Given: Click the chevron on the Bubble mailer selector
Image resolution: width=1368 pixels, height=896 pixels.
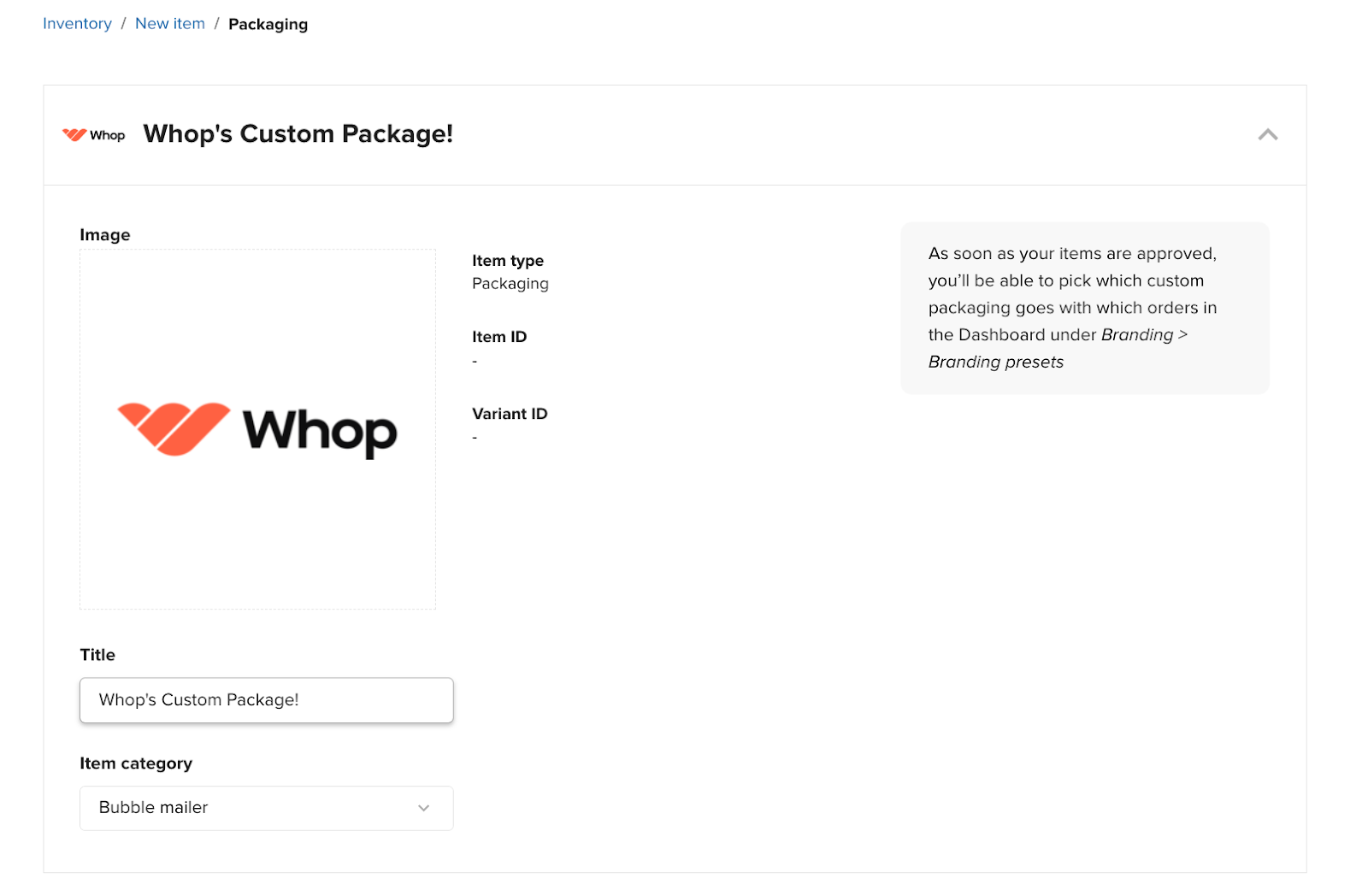Looking at the screenshot, I should pos(422,807).
